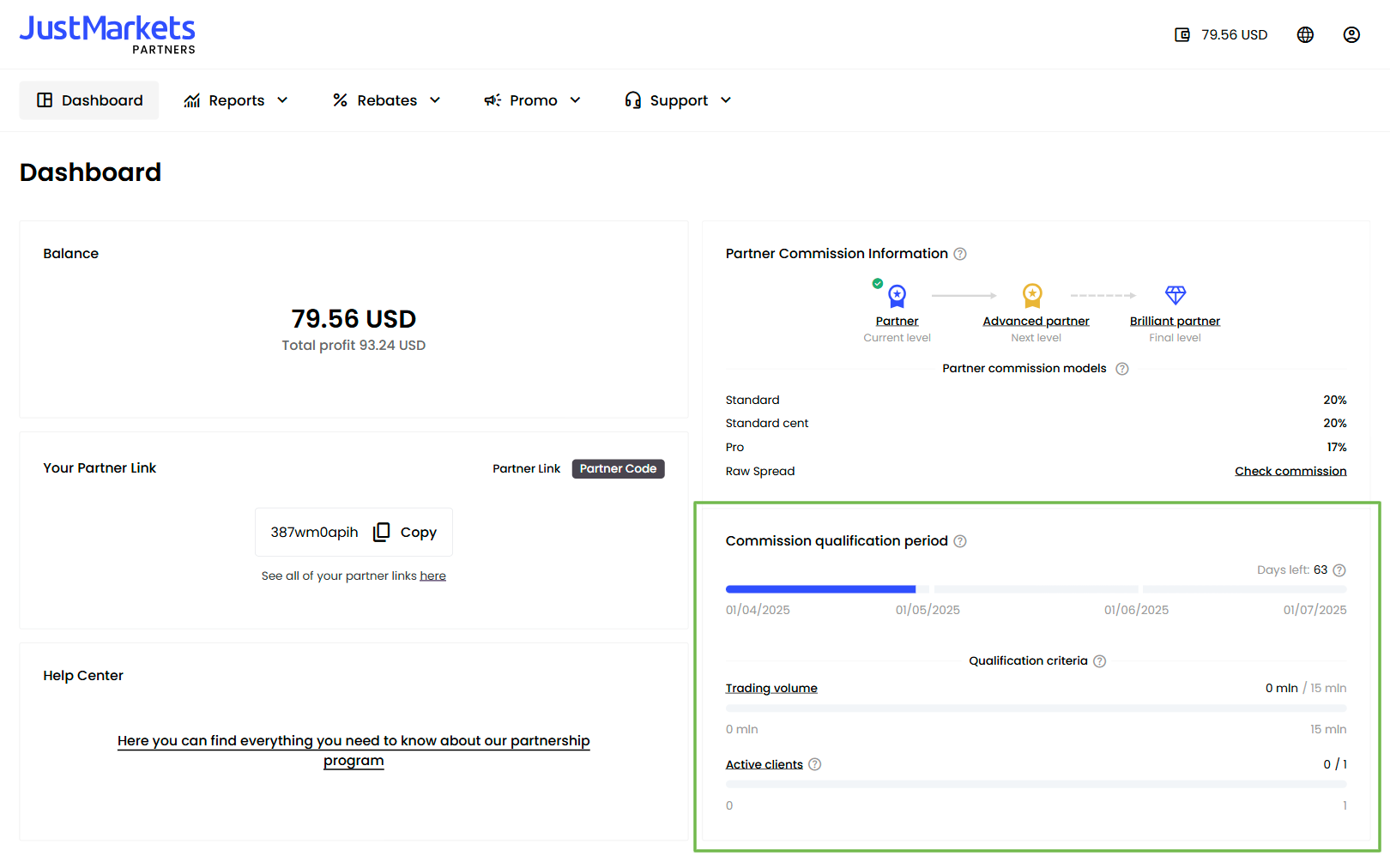Click the 0 / 1 active clients value

coord(1335,764)
